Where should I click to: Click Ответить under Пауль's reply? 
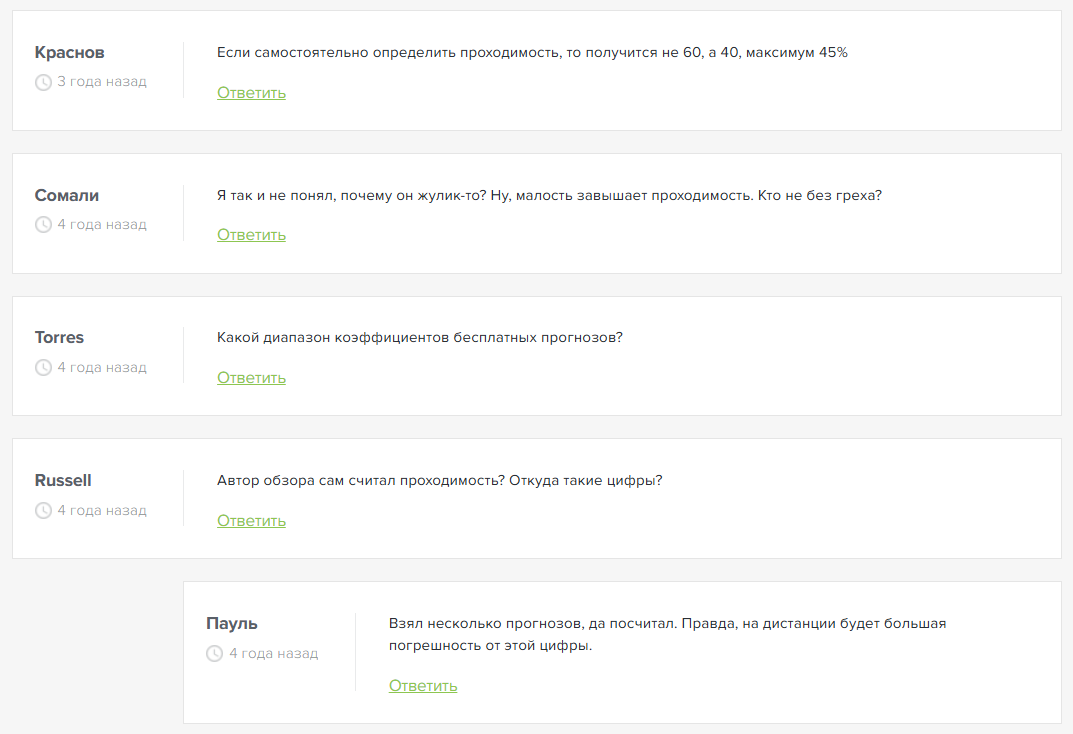pyautogui.click(x=423, y=686)
